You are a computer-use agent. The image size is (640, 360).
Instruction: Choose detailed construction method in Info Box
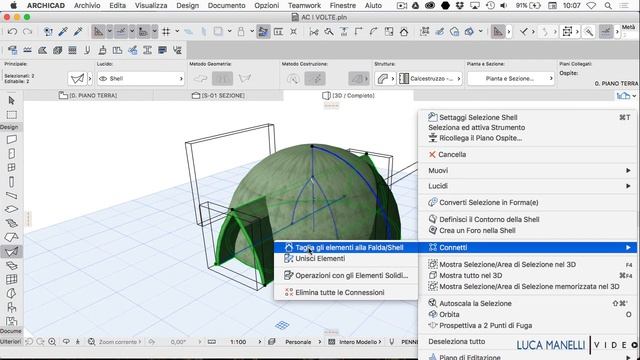[315, 78]
